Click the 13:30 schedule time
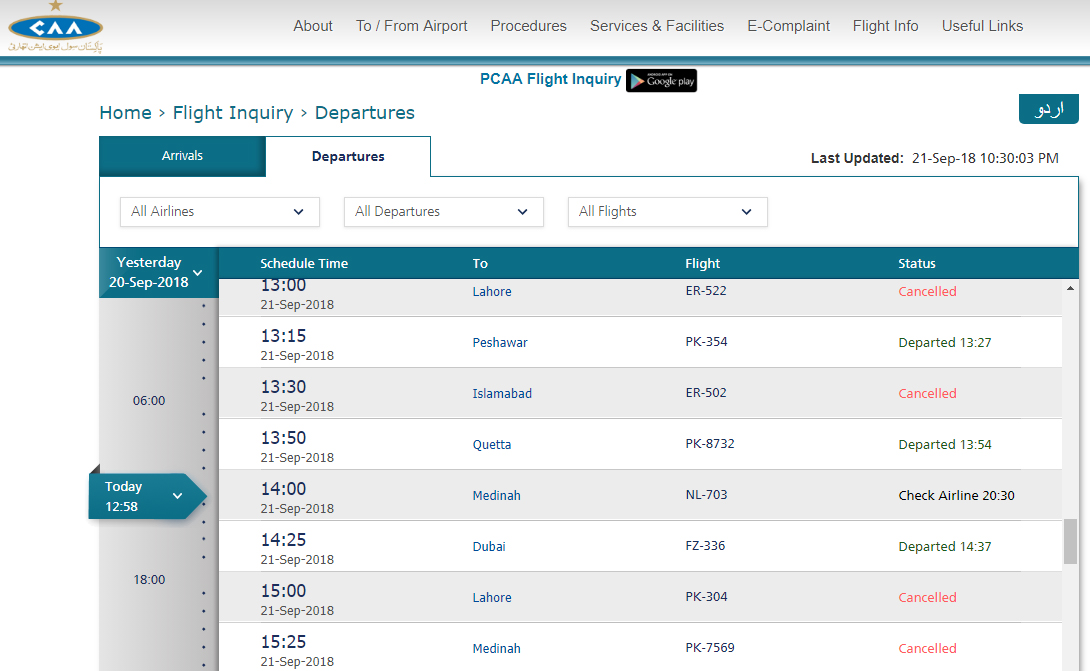The height and width of the screenshot is (671, 1090). tap(283, 387)
